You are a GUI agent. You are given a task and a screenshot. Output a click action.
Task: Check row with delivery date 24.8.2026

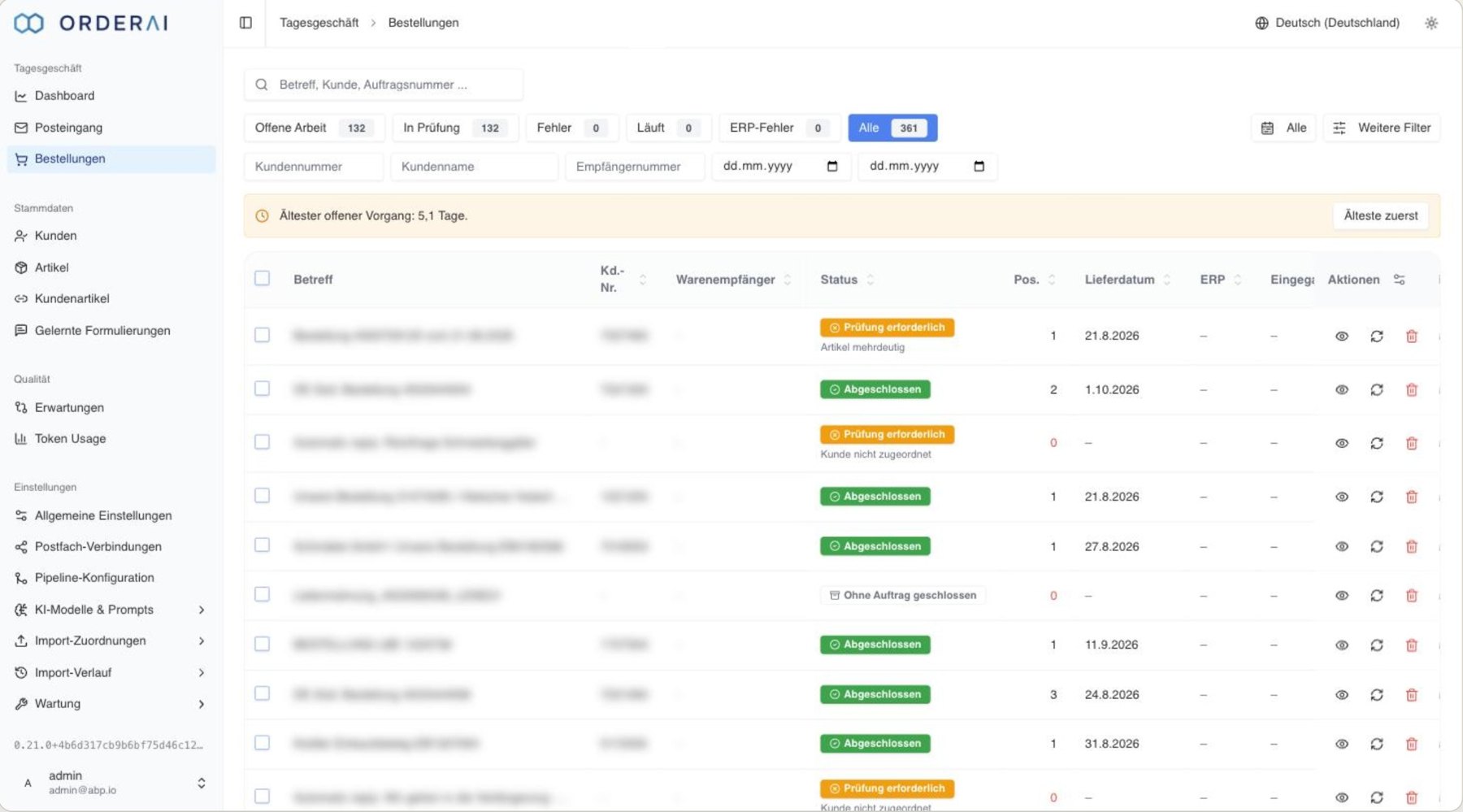pyautogui.click(x=262, y=693)
